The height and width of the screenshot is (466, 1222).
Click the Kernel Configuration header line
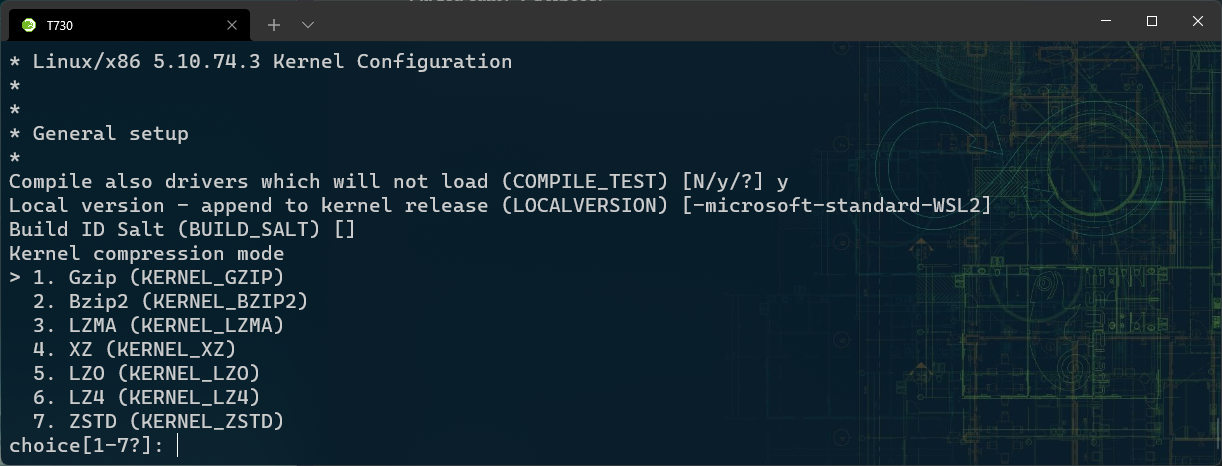(x=261, y=61)
